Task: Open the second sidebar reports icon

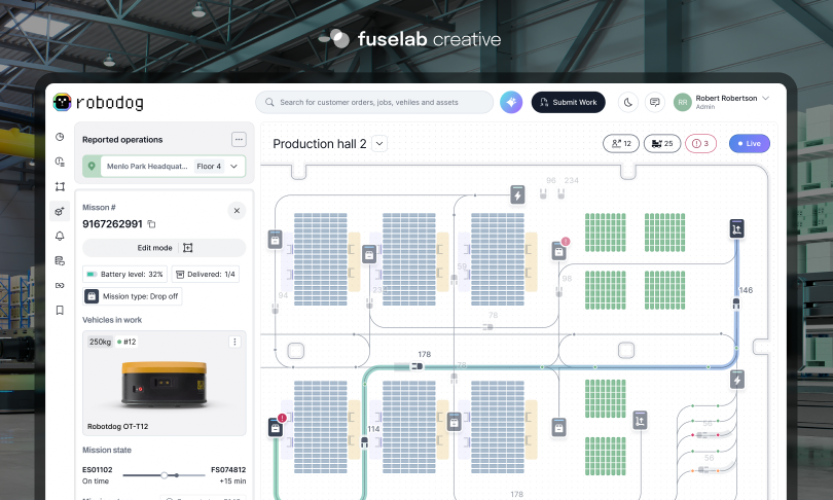Action: (x=60, y=162)
